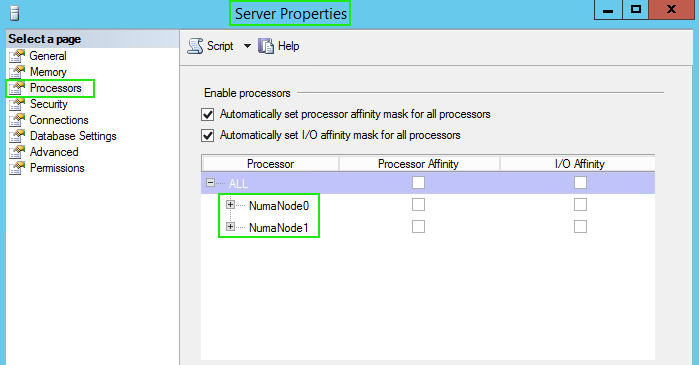Uncheck automatic I/O affinity mask checkbox
Image resolution: width=699 pixels, height=365 pixels.
click(208, 135)
